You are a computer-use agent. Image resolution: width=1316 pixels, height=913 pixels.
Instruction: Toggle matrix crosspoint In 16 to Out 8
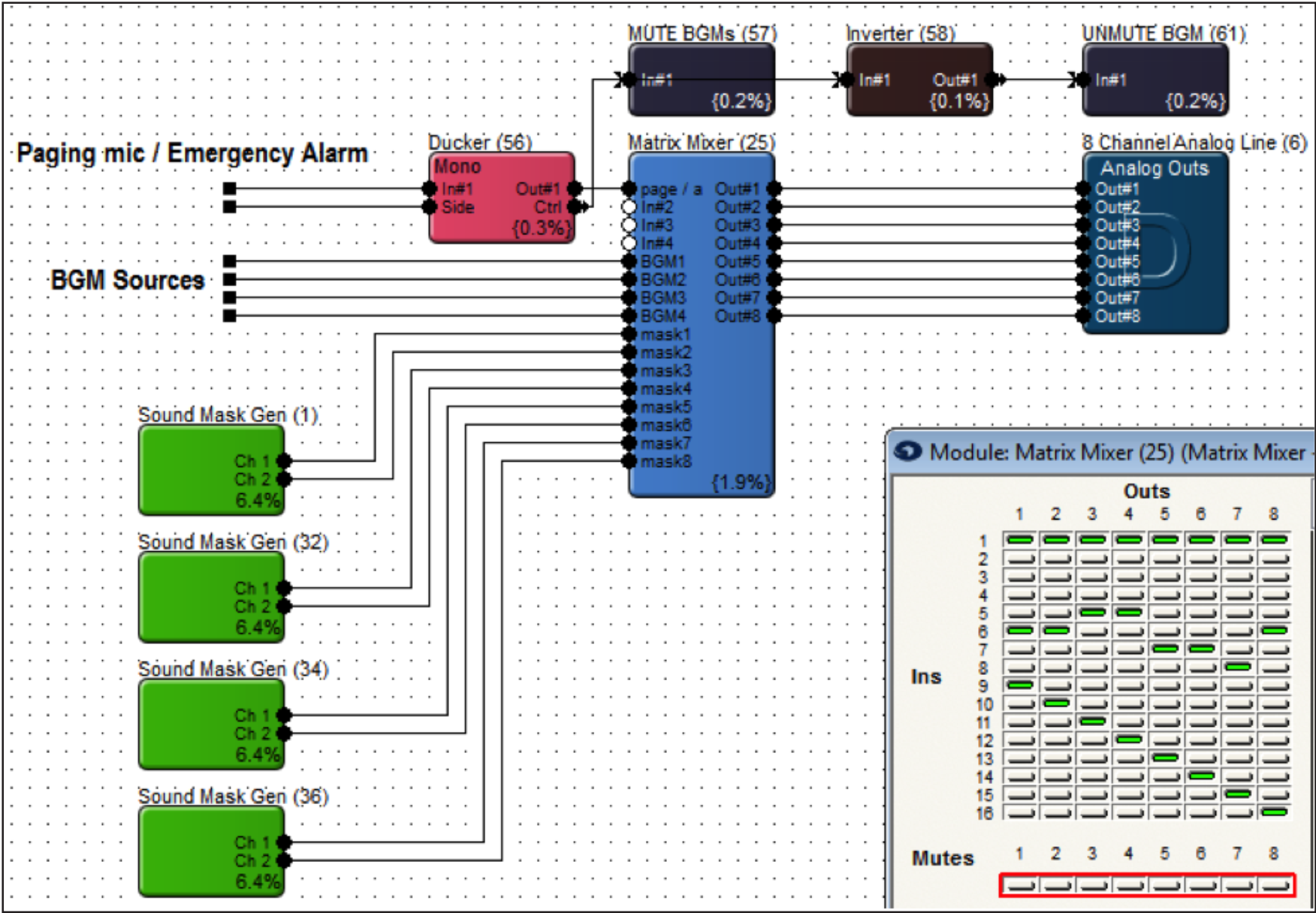(x=1274, y=812)
